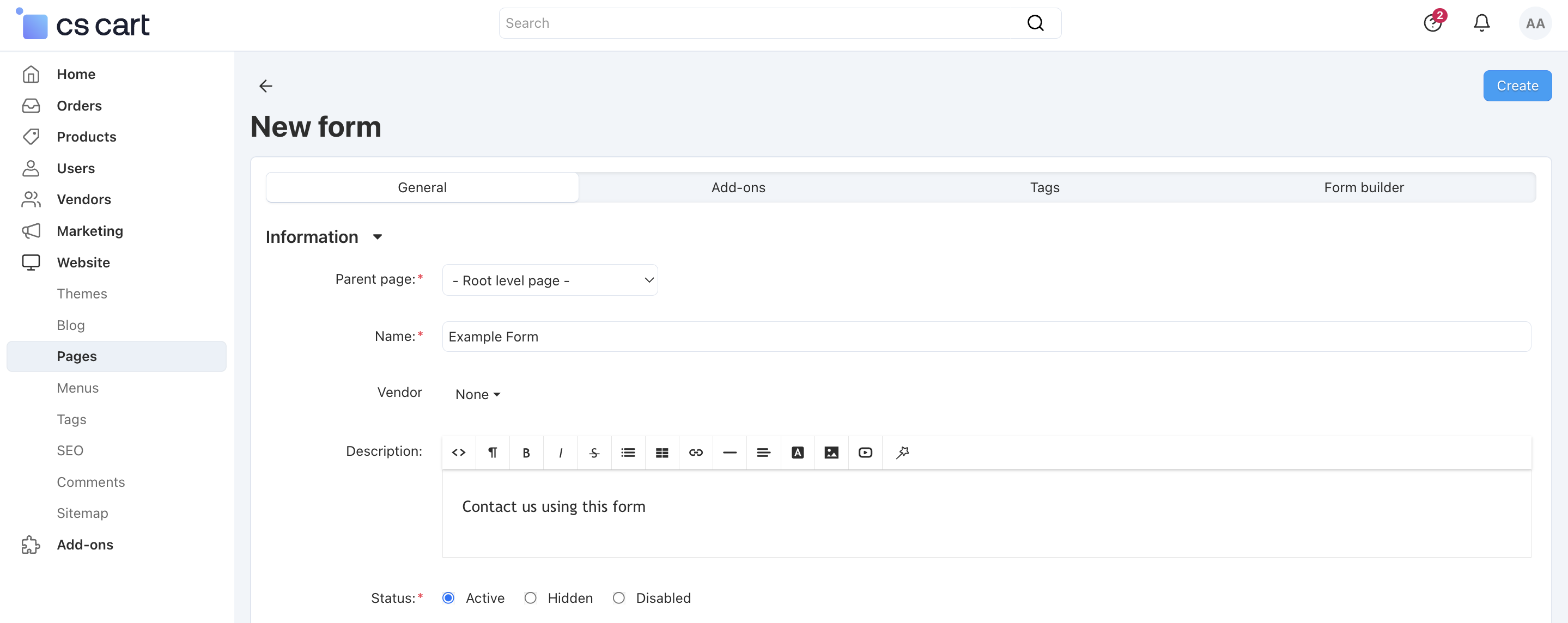Click the Marketing megaphone icon
Screen dimensions: 1568x623
[x=31, y=231]
